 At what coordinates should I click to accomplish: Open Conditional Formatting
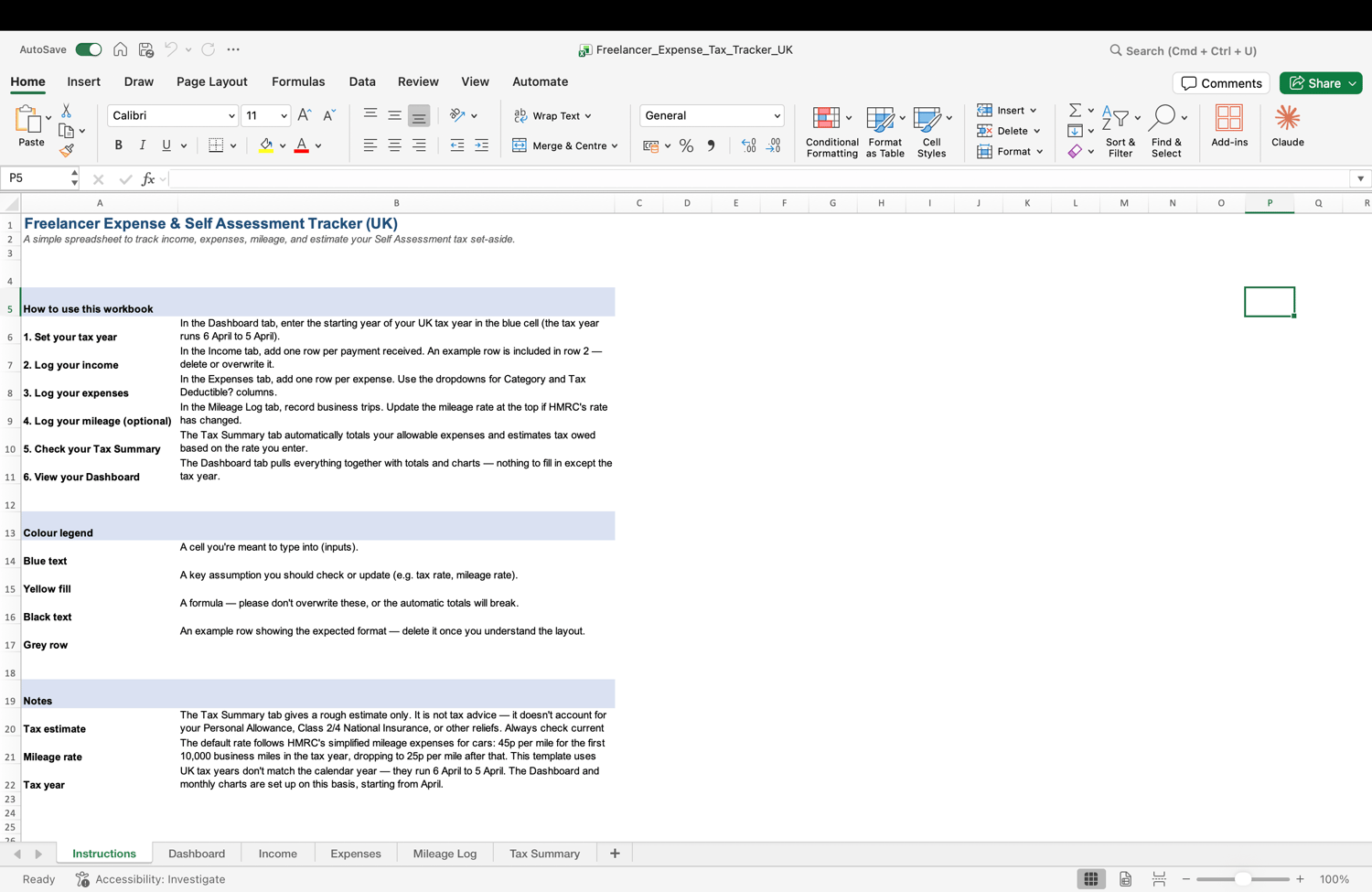tap(831, 132)
